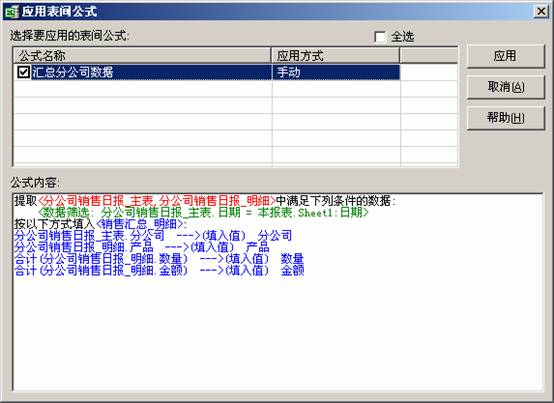Enable the 全选 checkbox
Viewport: 554px width, 403px height.
point(380,37)
